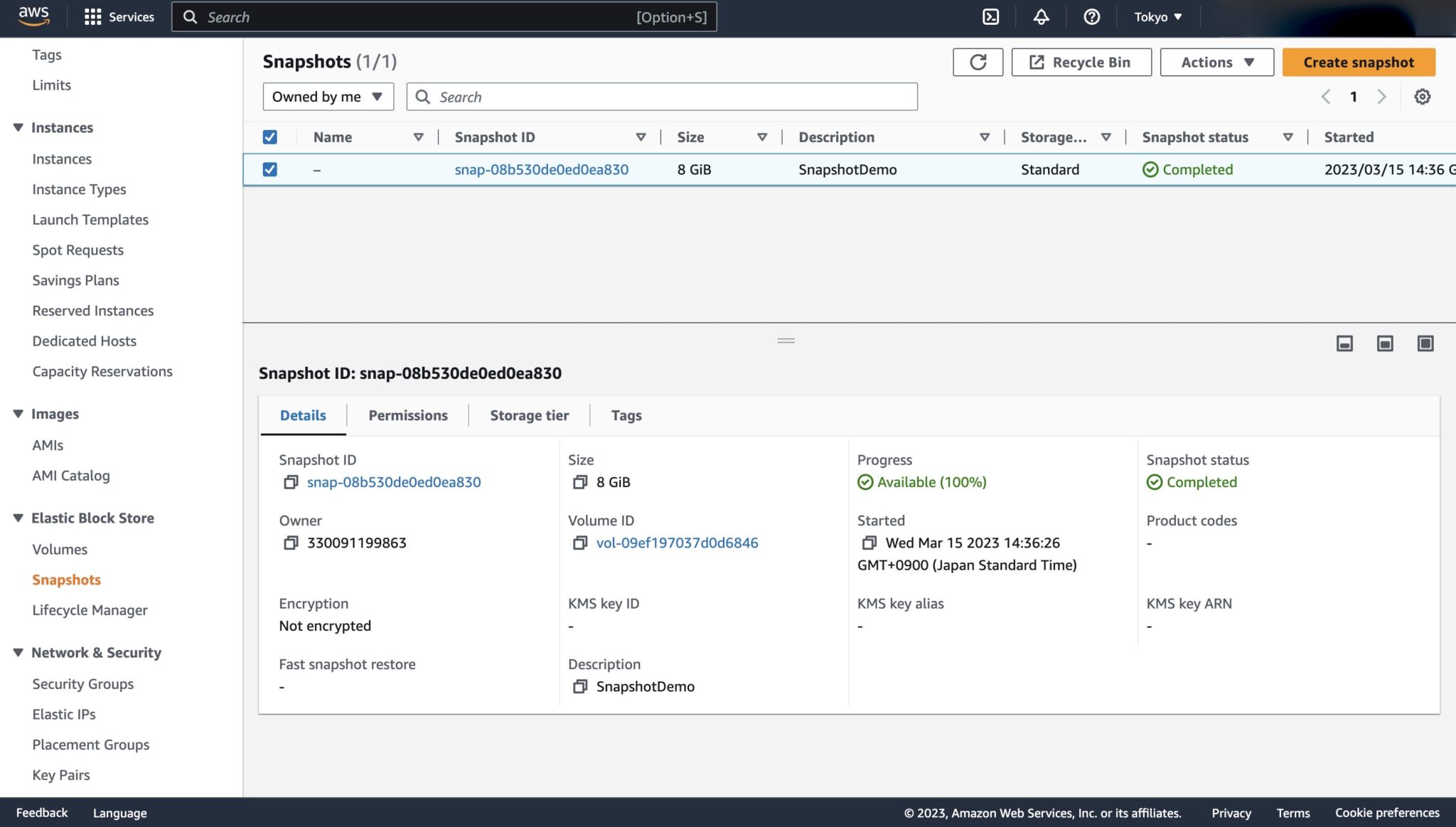1456x827 pixels.
Task: Click the Create snapshot button
Action: (1358, 62)
